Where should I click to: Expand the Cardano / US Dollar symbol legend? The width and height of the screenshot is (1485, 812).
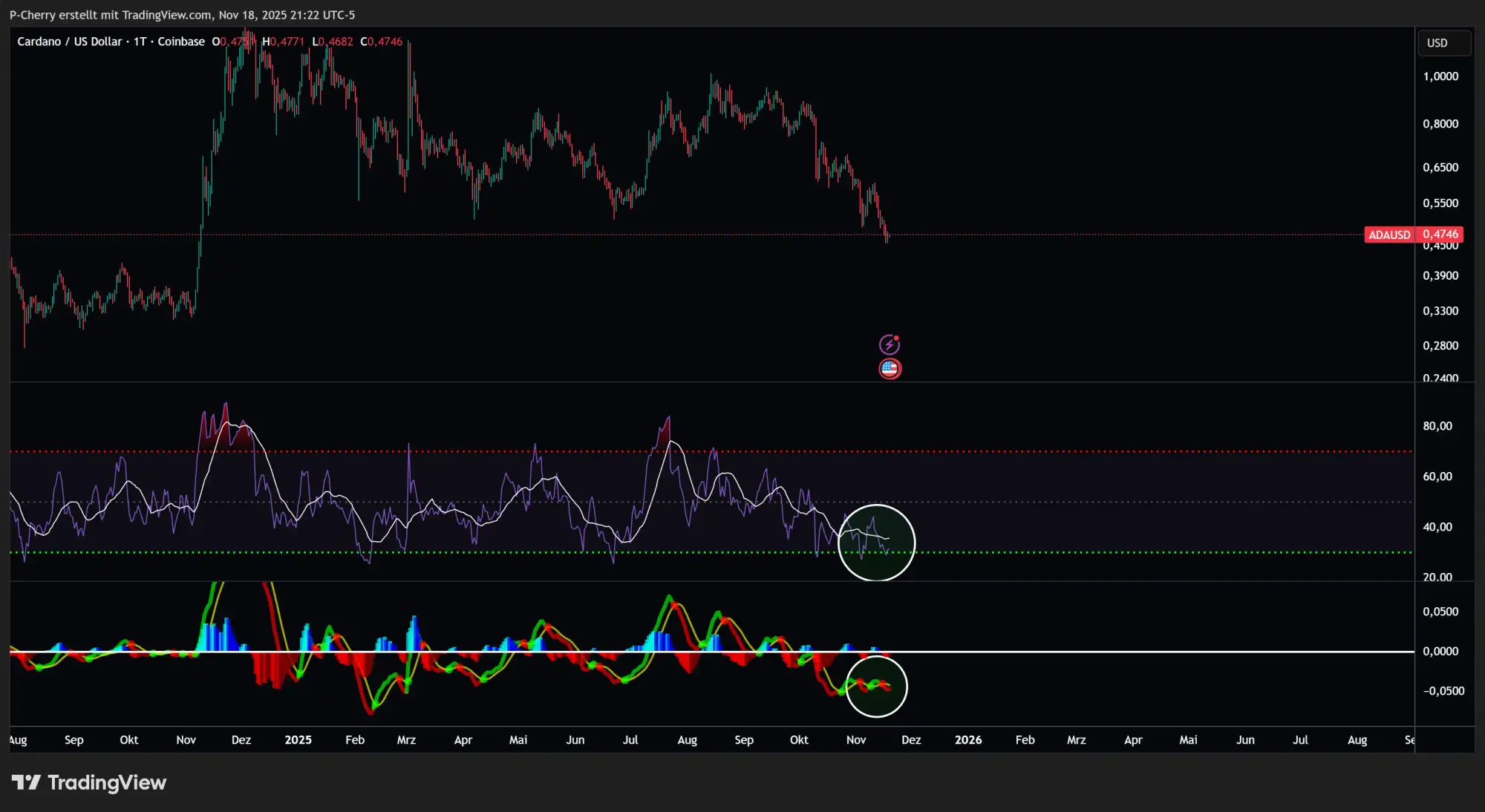71,42
